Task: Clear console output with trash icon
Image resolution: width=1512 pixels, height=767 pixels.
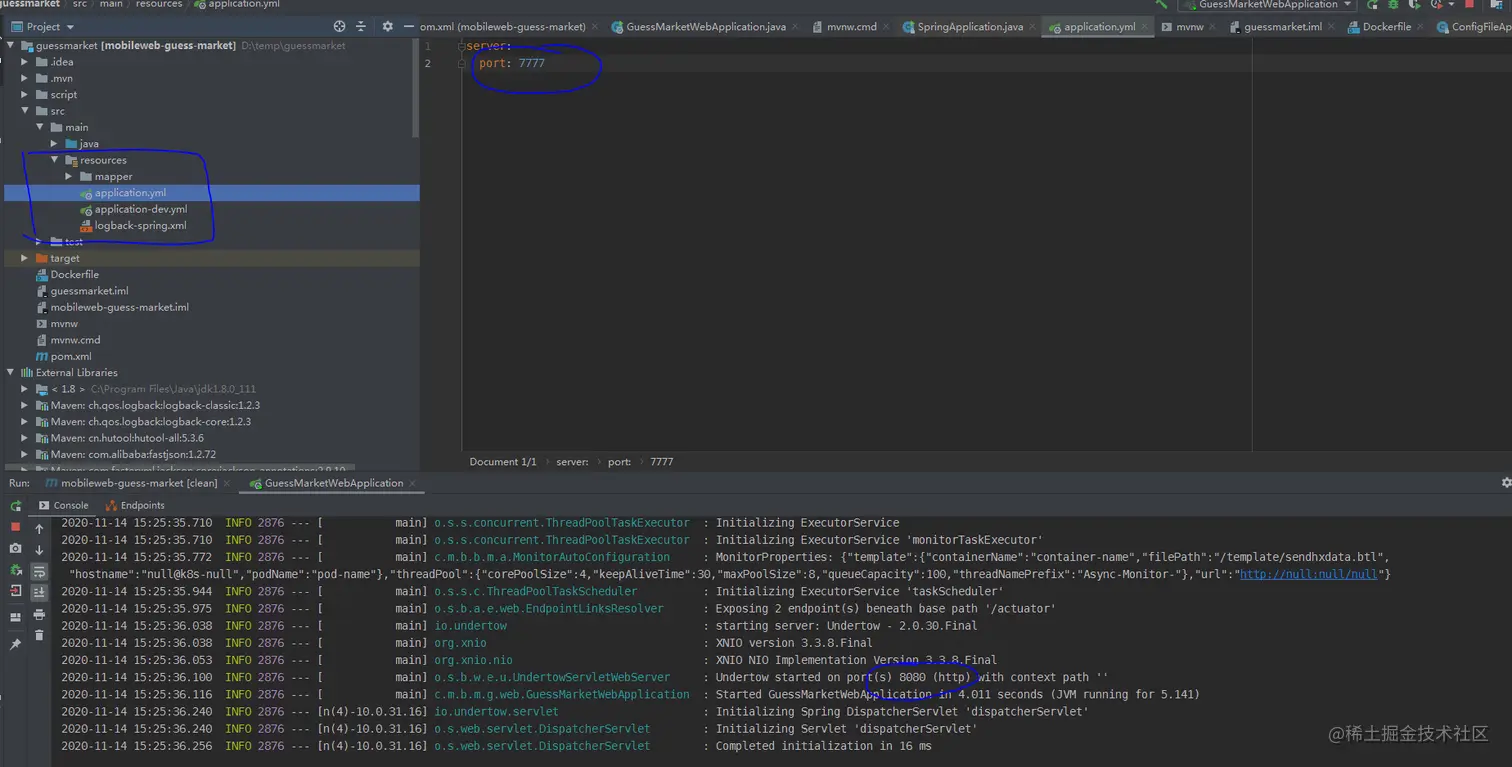Action: tap(39, 635)
